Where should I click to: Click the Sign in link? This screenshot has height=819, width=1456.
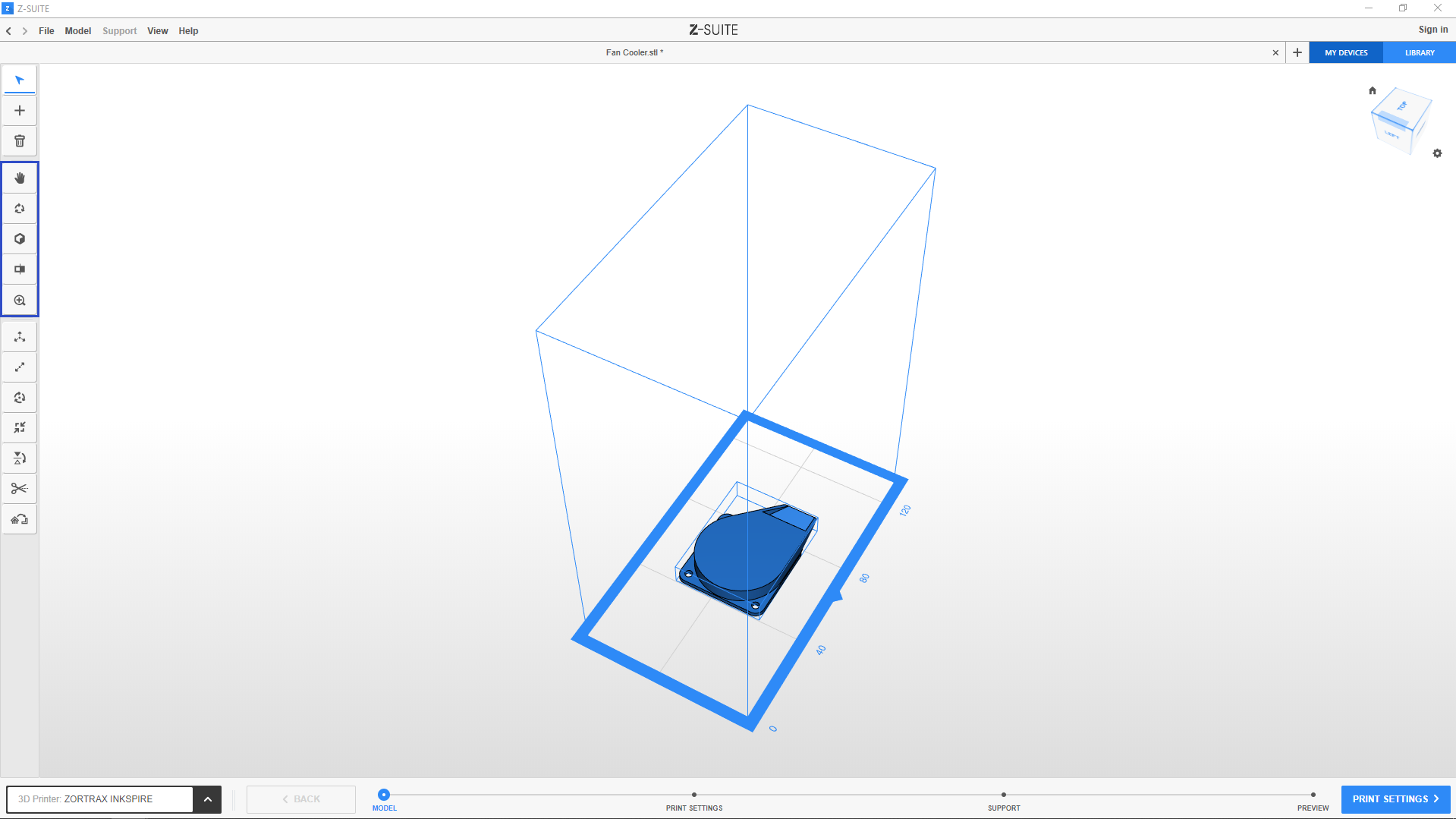click(x=1432, y=30)
